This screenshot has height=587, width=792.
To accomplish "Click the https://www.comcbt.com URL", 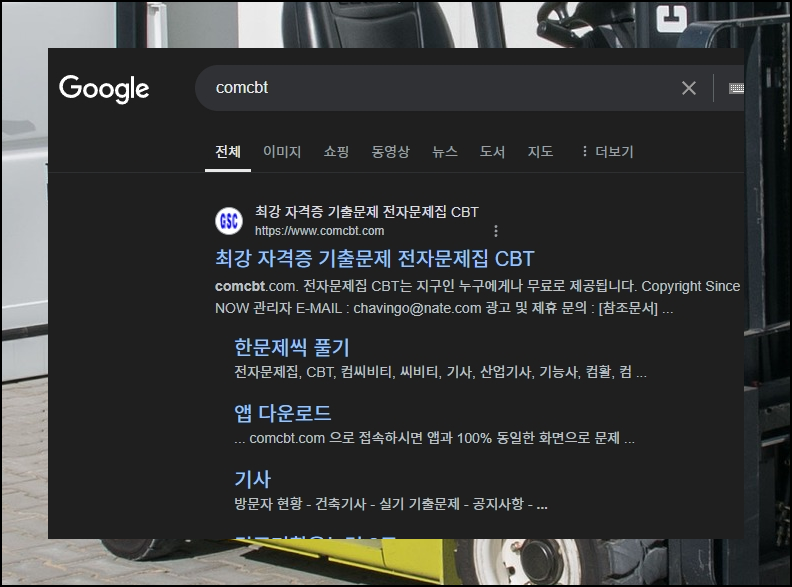I will (x=319, y=231).
